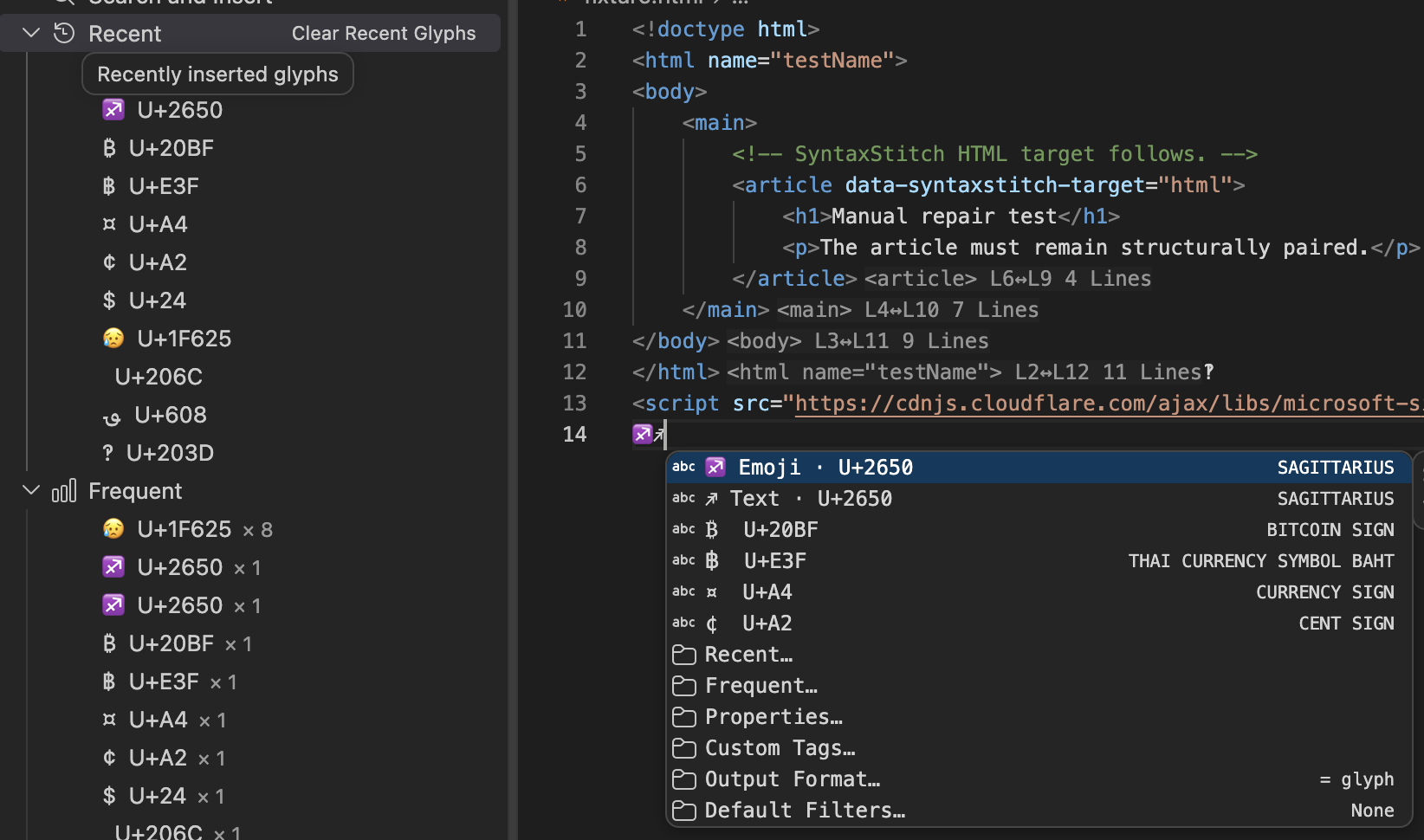The width and height of the screenshot is (1424, 840).
Task: Click line number 14 in gutter
Action: pyautogui.click(x=574, y=435)
